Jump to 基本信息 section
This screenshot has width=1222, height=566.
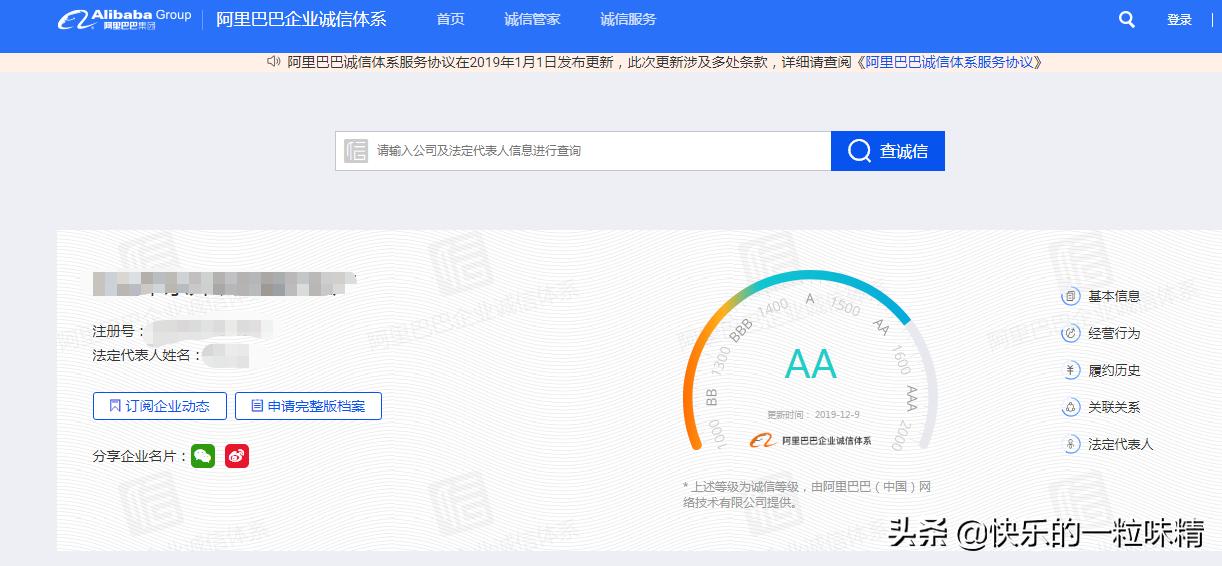(1114, 296)
